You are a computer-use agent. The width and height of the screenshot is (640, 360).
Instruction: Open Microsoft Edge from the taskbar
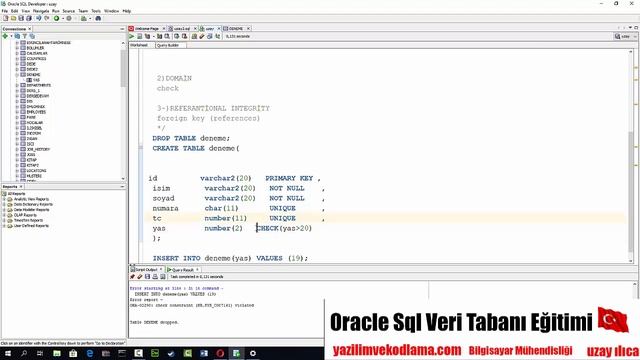[90, 353]
